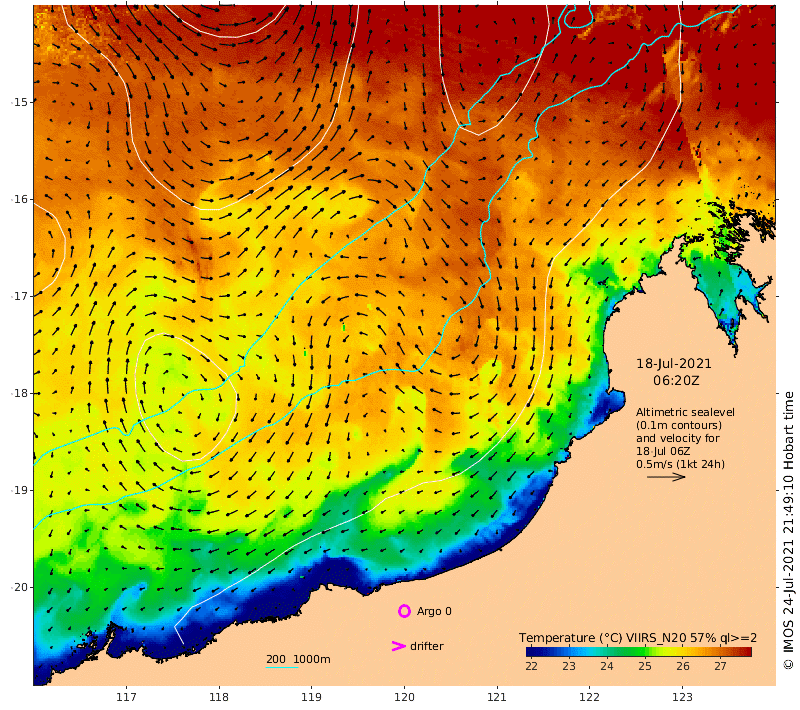
Task: Click the 0.5m/s velocity scale arrow
Action: [x=666, y=477]
